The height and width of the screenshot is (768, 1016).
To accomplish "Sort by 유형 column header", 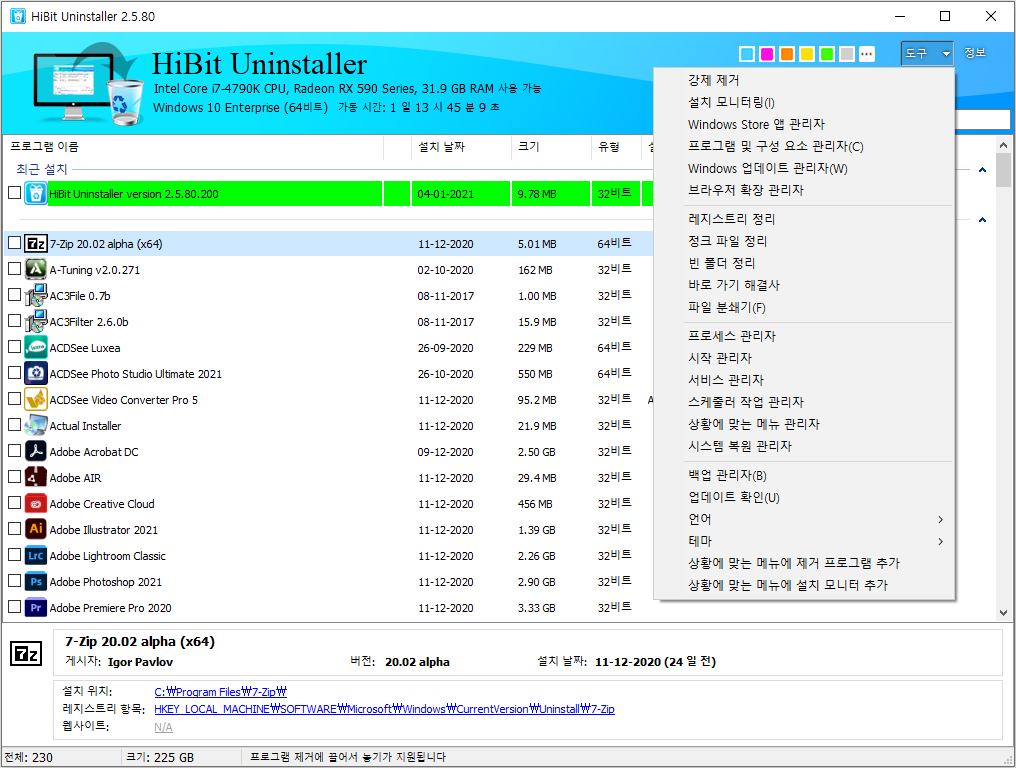I will click(616, 147).
